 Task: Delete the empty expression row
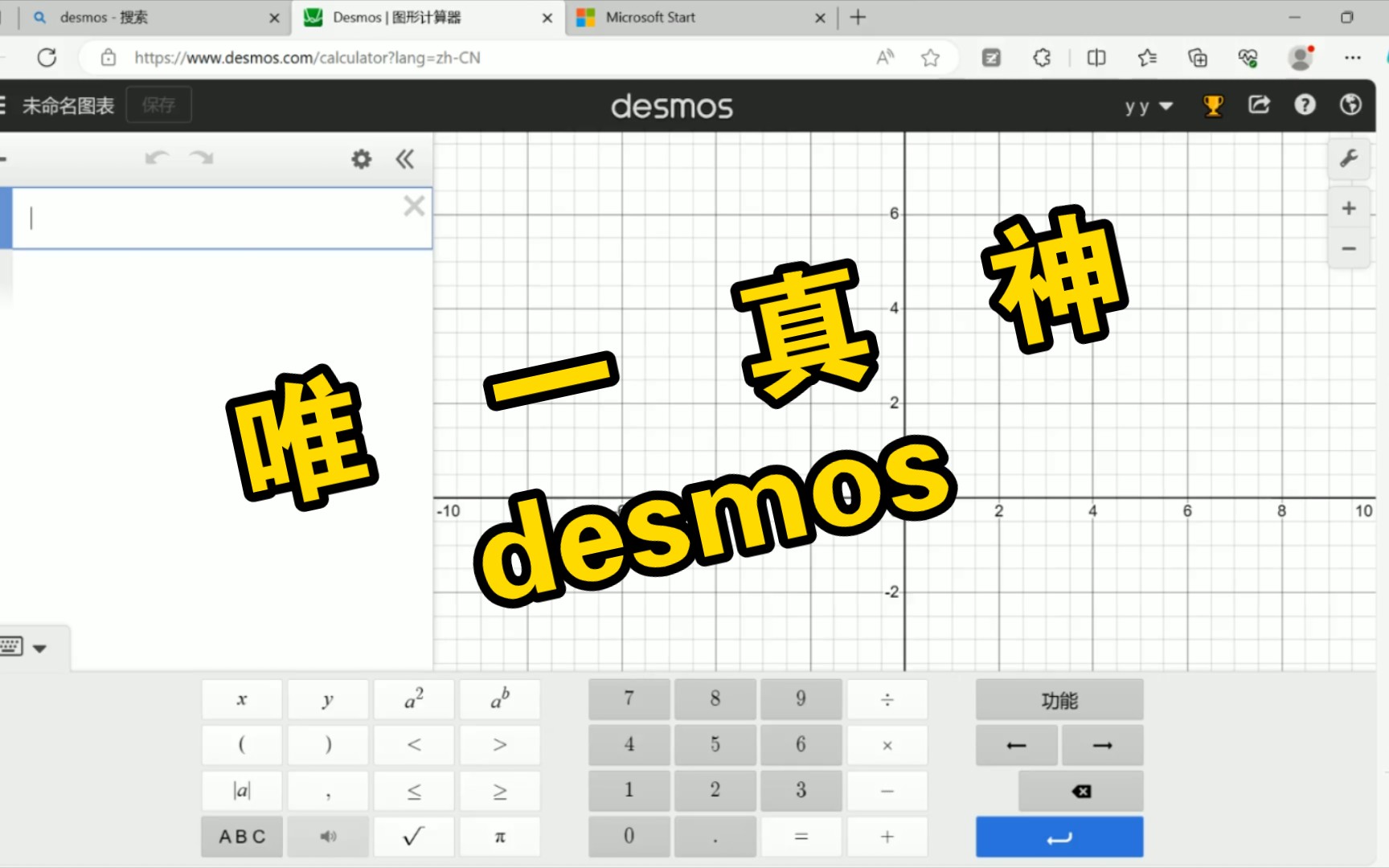tap(414, 207)
